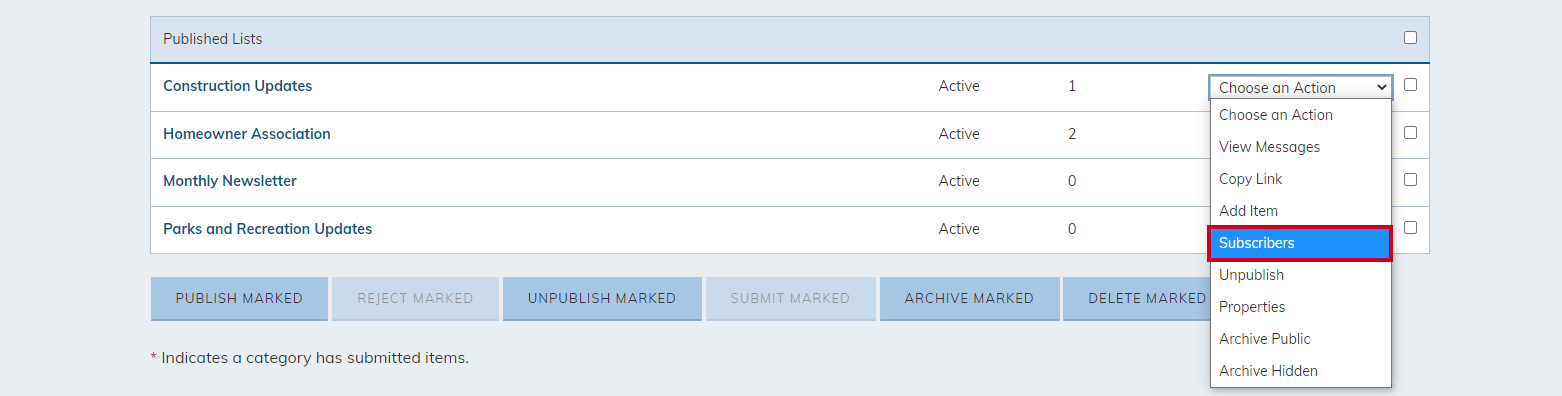Screen dimensions: 1562x396
Task: Click the Archive Marked button
Action: click(969, 298)
